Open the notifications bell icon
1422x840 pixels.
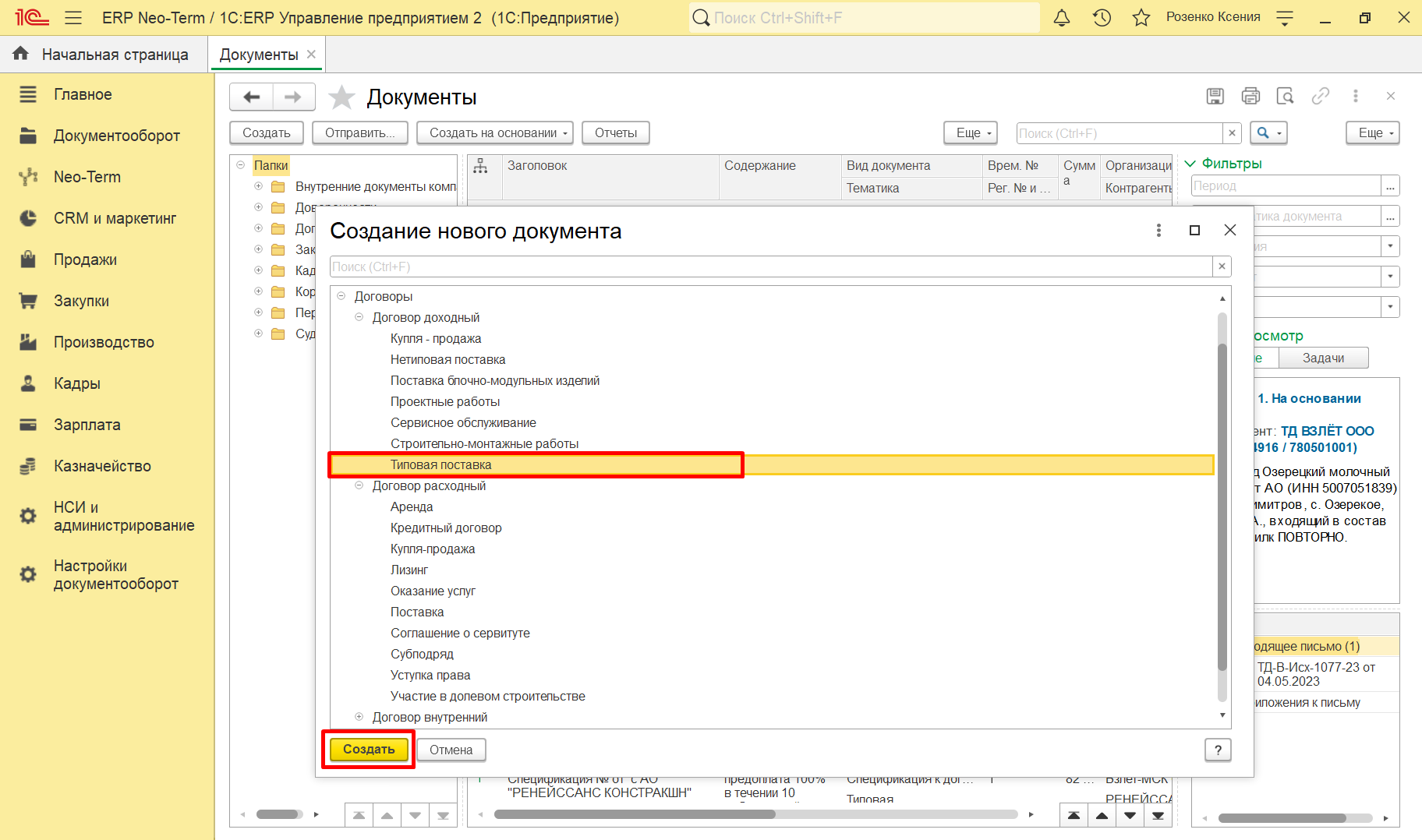tap(1062, 17)
